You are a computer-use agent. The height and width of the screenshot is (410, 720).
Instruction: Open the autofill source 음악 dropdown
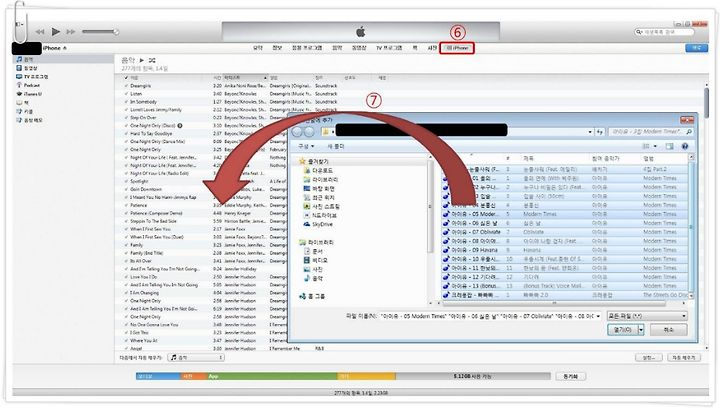point(196,357)
